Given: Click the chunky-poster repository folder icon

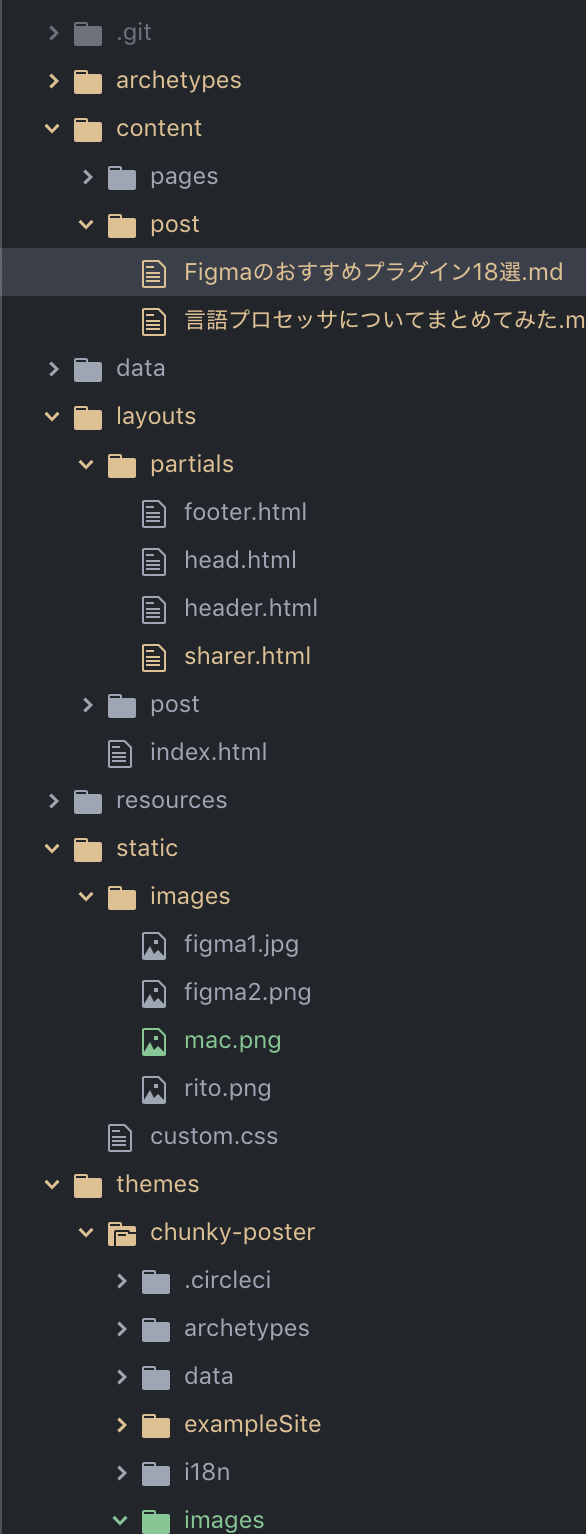Looking at the screenshot, I should pyautogui.click(x=121, y=1233).
